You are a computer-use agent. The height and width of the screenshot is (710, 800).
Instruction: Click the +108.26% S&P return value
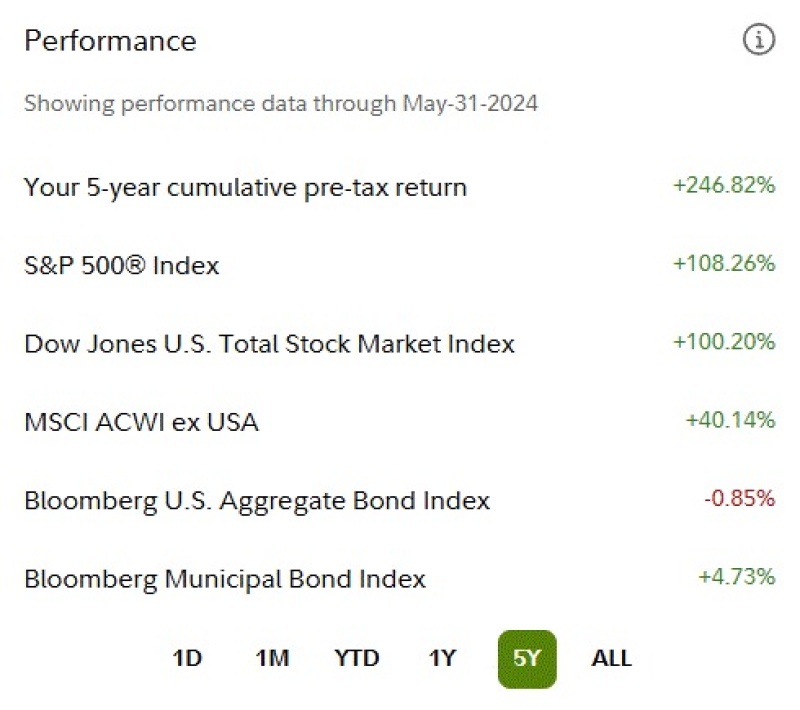[724, 263]
